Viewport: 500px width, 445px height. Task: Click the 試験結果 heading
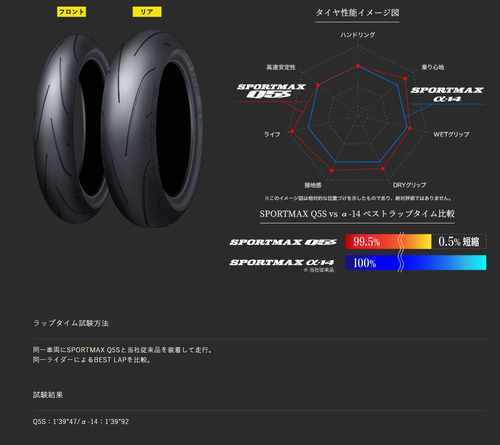[48, 395]
